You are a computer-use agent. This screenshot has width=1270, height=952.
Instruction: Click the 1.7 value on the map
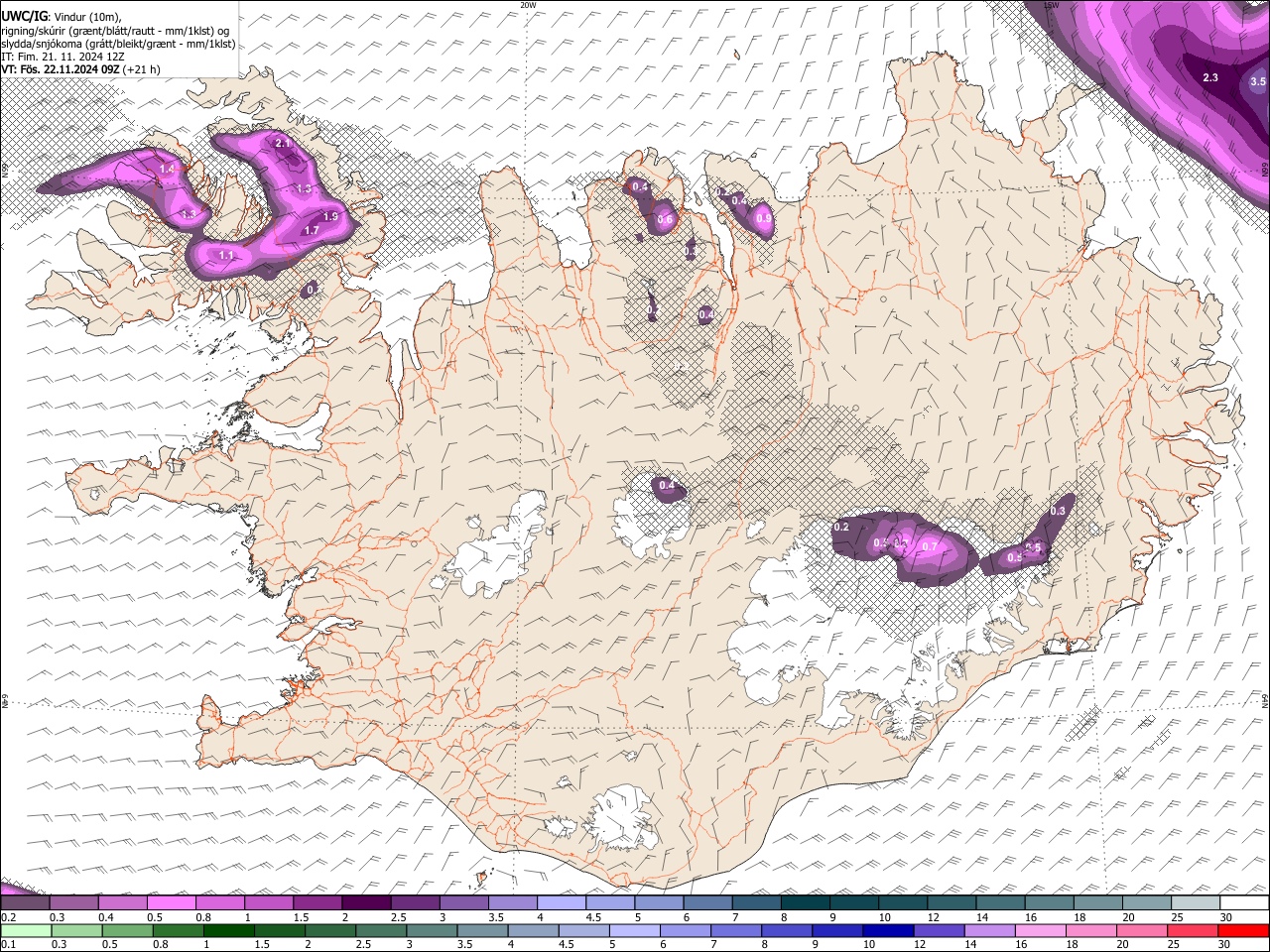311,230
